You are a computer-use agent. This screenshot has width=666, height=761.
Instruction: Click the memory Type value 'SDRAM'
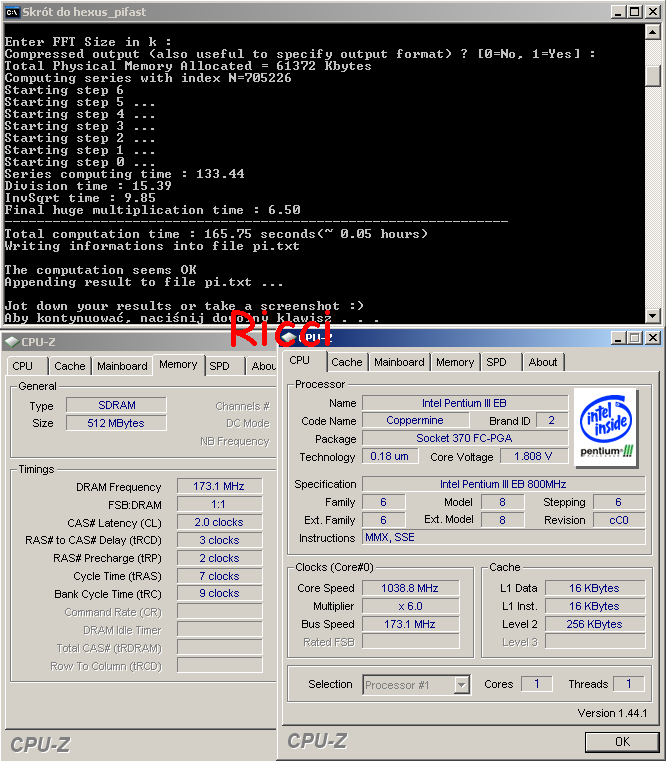117,405
